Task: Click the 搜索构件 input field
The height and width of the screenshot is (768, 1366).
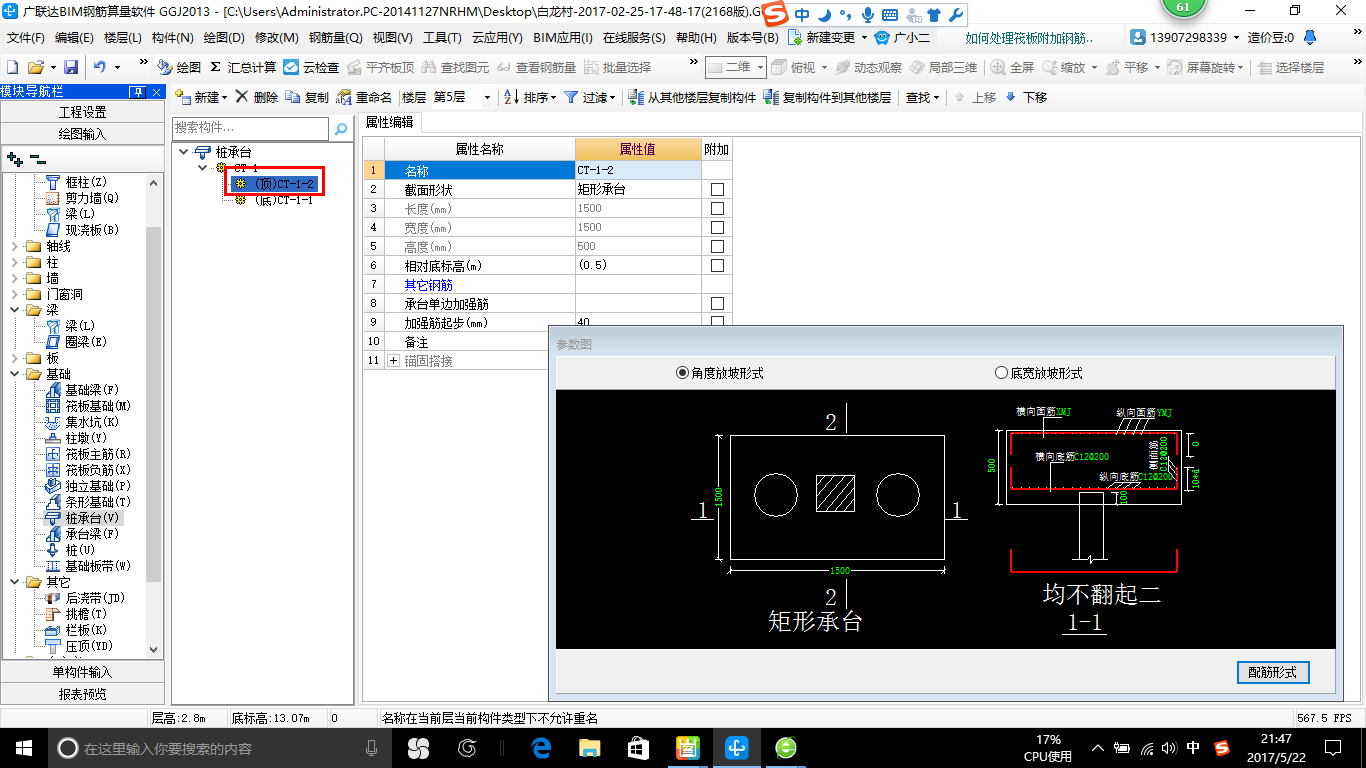Action: point(250,128)
